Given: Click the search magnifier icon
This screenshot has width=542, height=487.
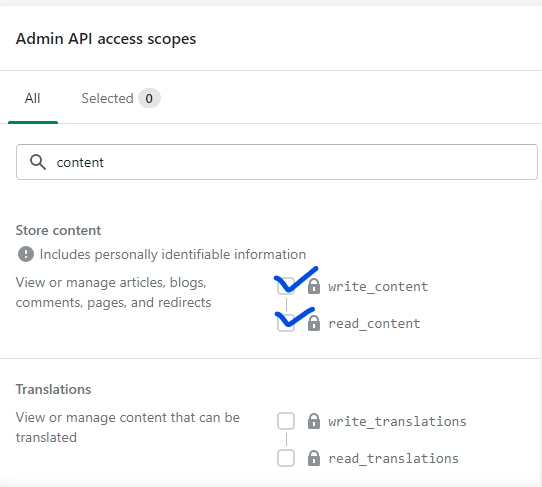Looking at the screenshot, I should pos(38,162).
